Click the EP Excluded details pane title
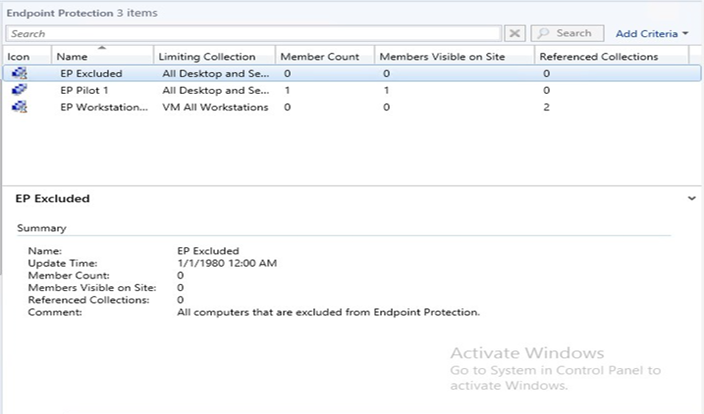The width and height of the screenshot is (704, 414). [x=52, y=199]
